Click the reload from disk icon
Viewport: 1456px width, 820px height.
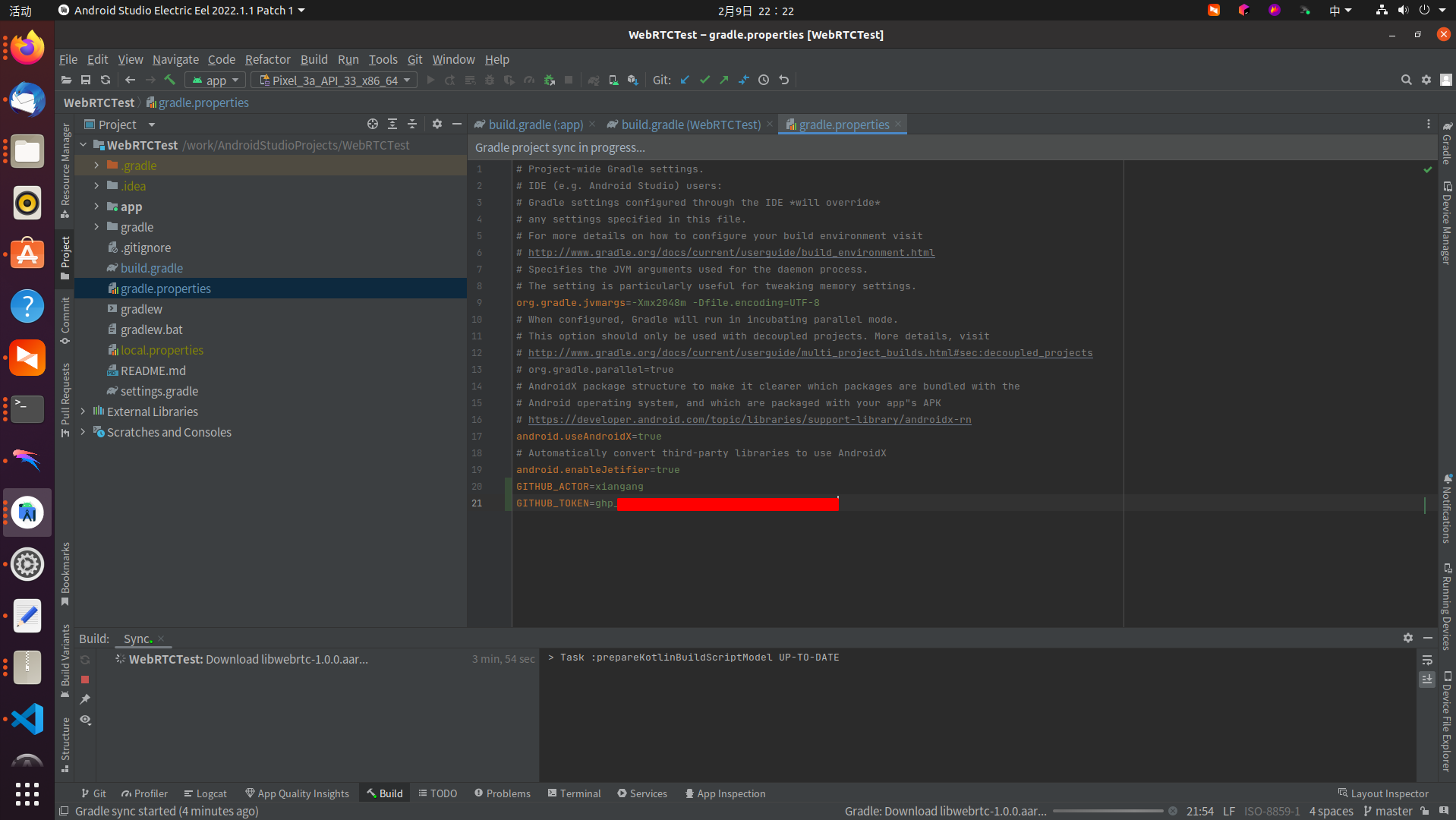106,80
